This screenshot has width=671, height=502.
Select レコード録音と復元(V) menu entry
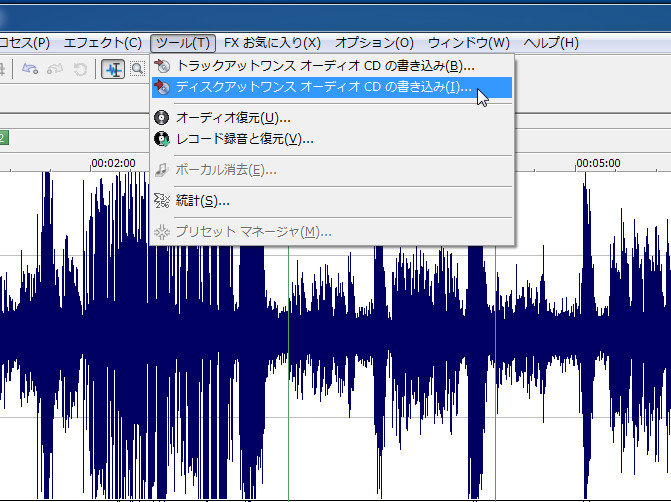point(332,139)
